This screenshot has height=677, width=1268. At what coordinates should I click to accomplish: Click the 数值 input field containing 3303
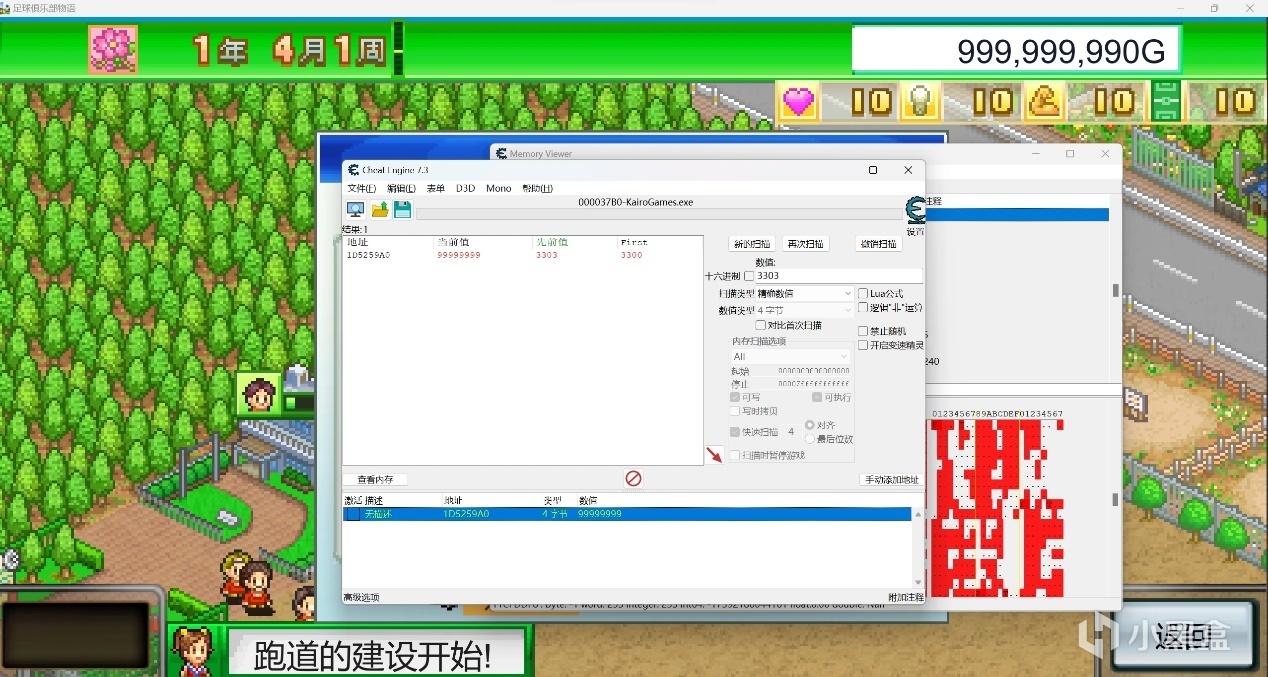[839, 276]
